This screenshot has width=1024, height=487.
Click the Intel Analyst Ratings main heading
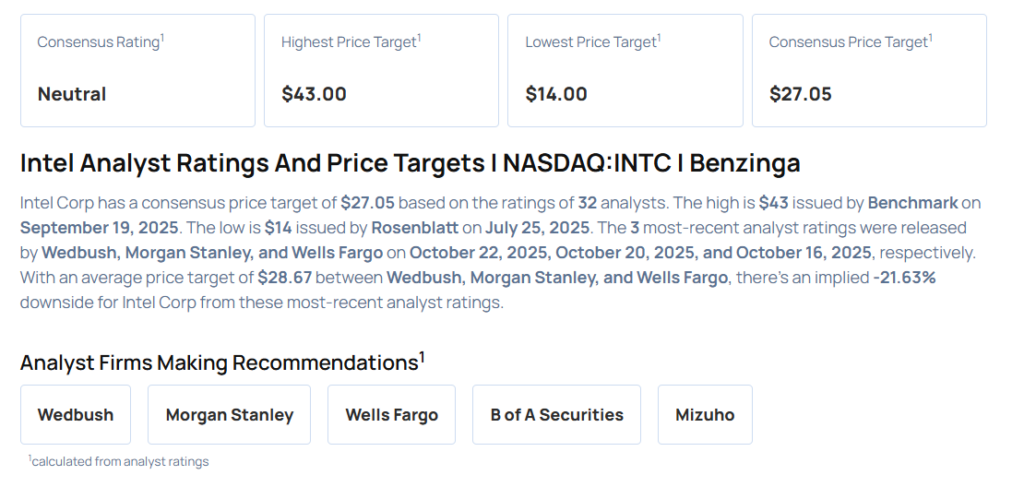[x=410, y=163]
